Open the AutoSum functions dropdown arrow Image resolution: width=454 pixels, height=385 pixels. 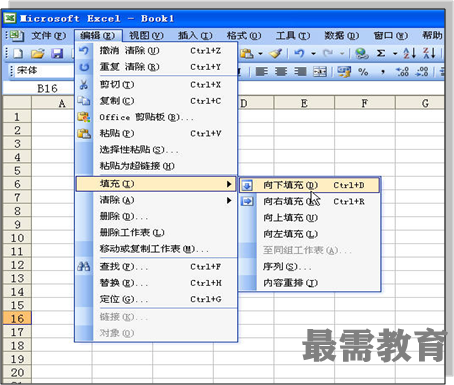click(x=395, y=53)
